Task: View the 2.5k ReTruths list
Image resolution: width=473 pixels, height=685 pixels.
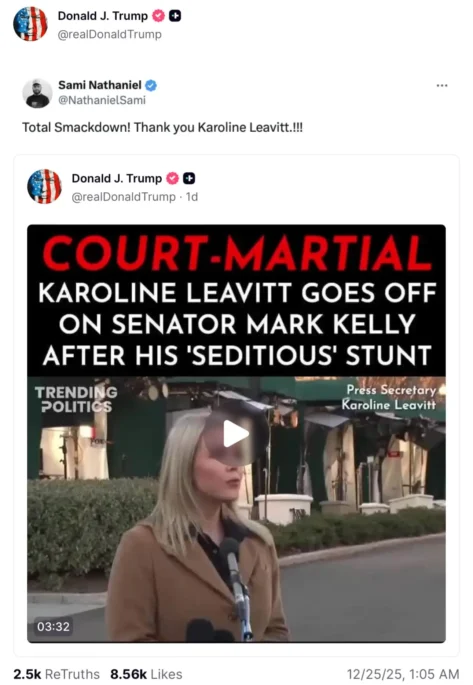Action: tap(56, 674)
